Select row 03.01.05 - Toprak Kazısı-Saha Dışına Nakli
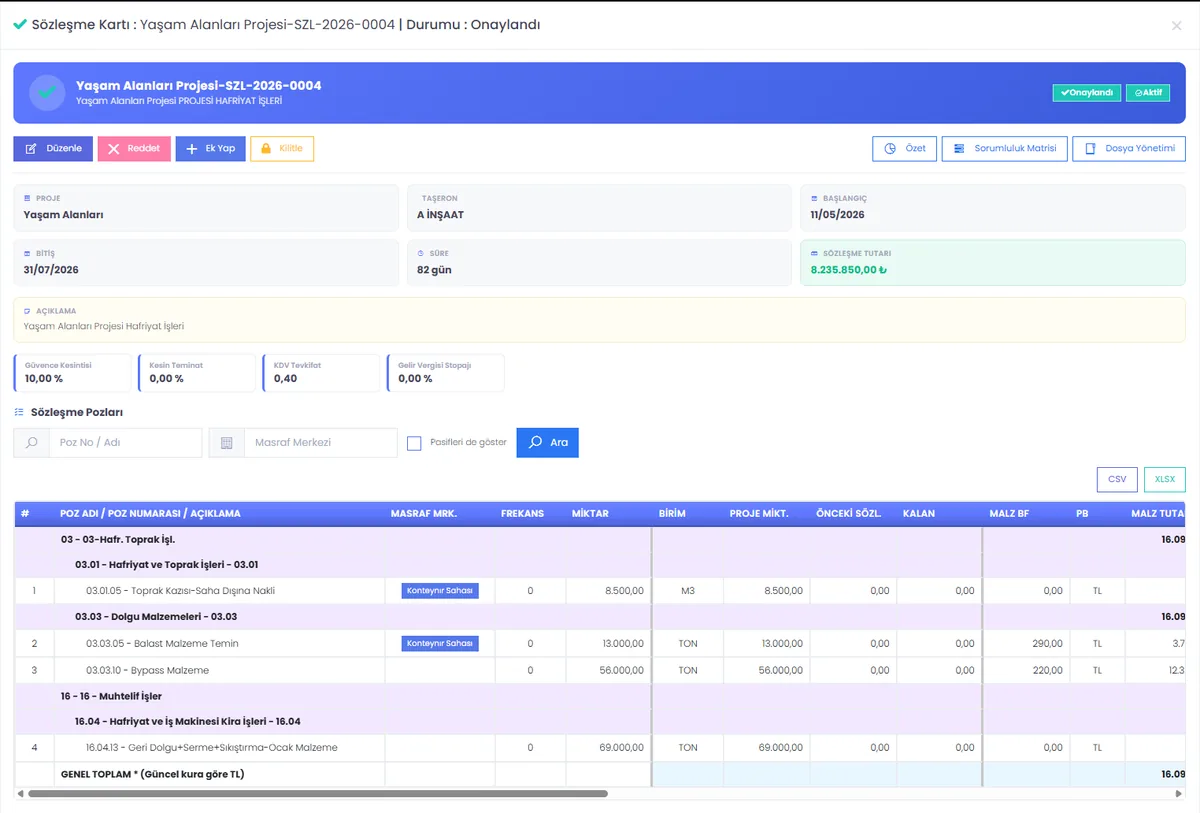Image resolution: width=1200 pixels, height=813 pixels. [600, 591]
